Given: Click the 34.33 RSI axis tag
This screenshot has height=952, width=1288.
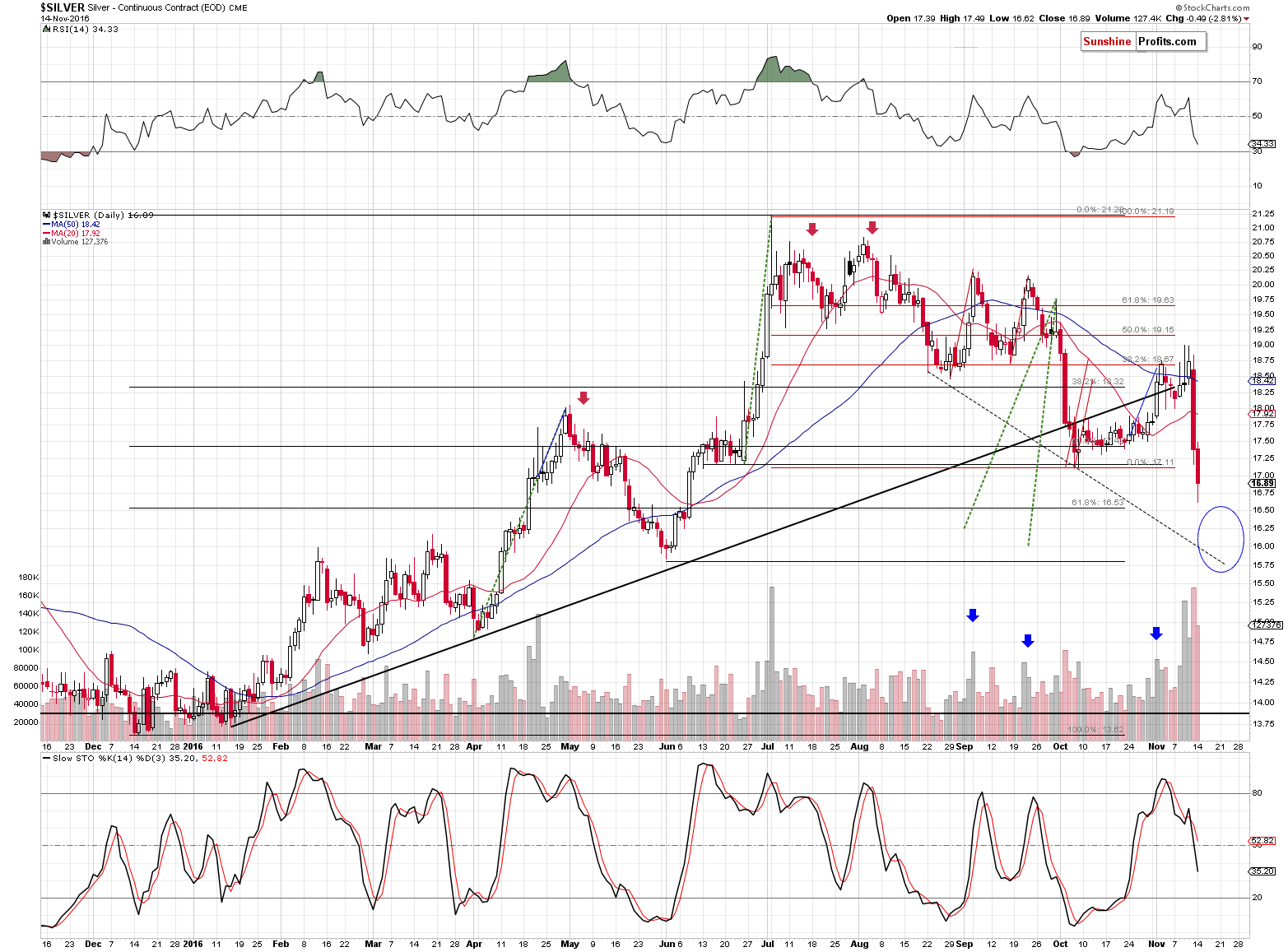Looking at the screenshot, I should (x=1263, y=143).
